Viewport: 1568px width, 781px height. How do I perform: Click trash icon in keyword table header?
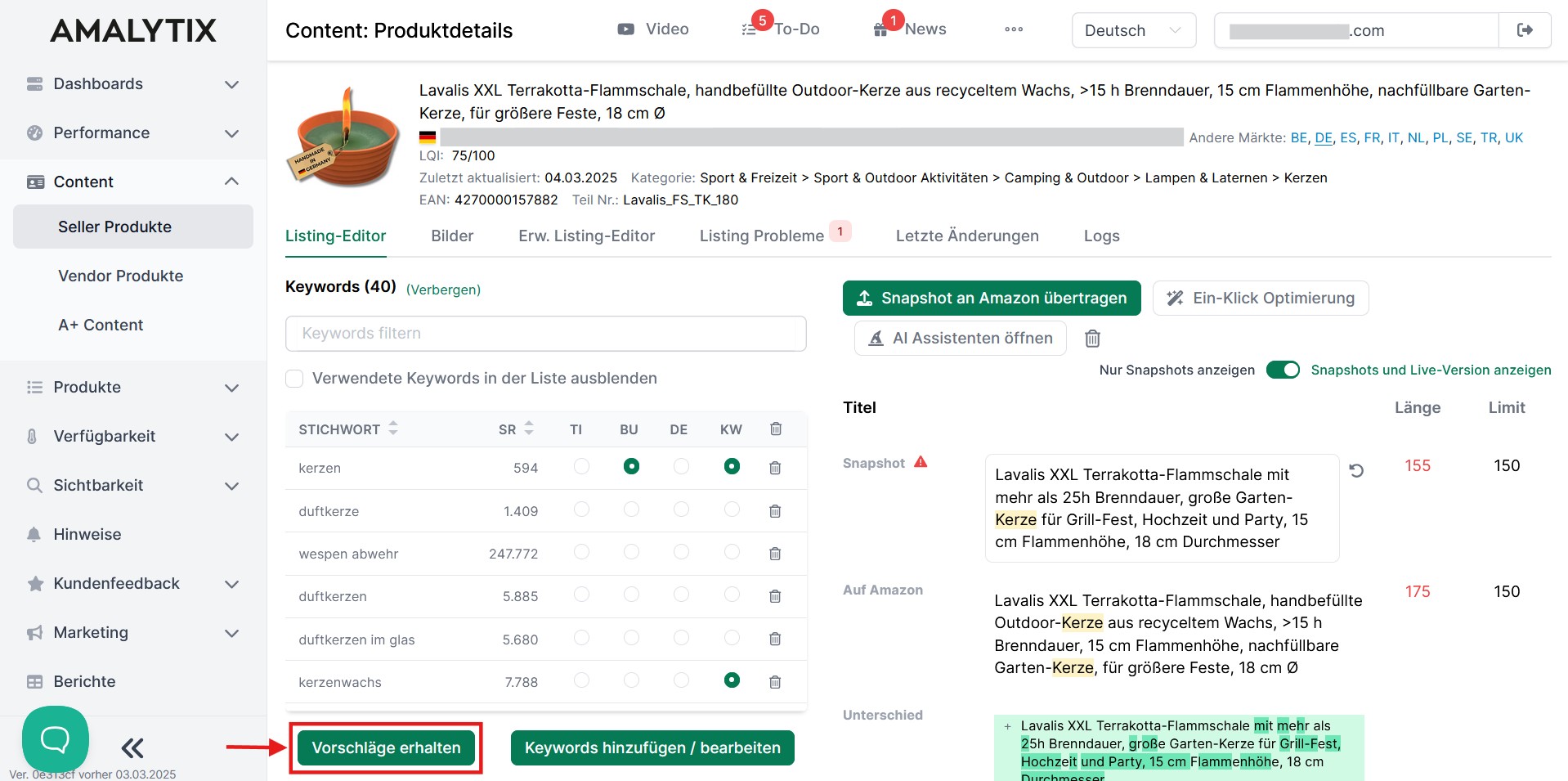(x=776, y=429)
